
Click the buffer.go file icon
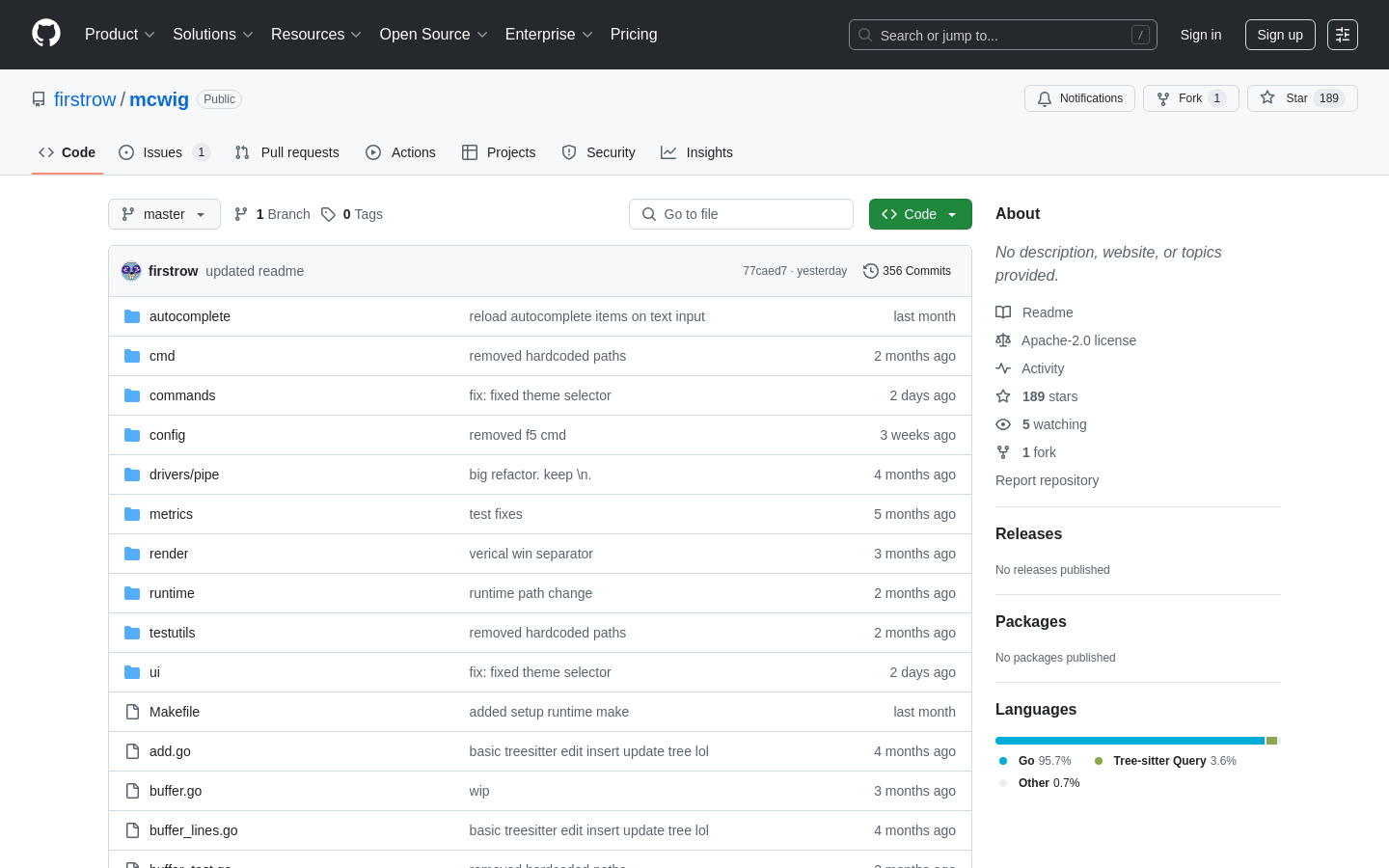pyautogui.click(x=132, y=791)
